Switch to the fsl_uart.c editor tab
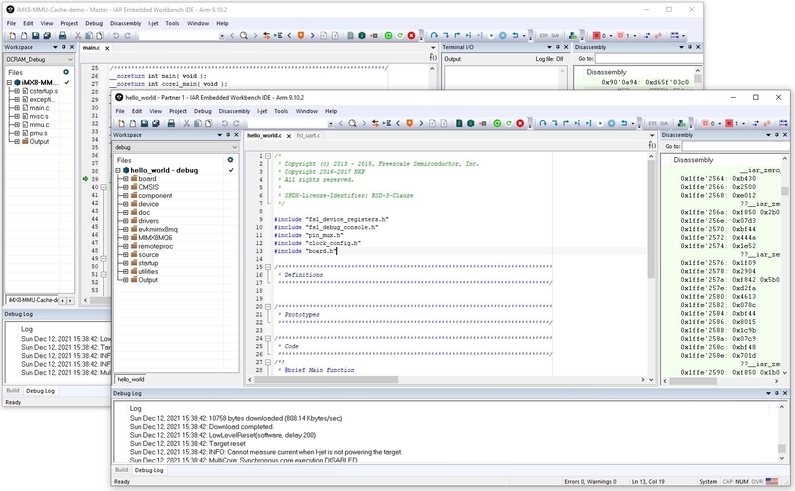The height and width of the screenshot is (491, 795). click(x=308, y=135)
